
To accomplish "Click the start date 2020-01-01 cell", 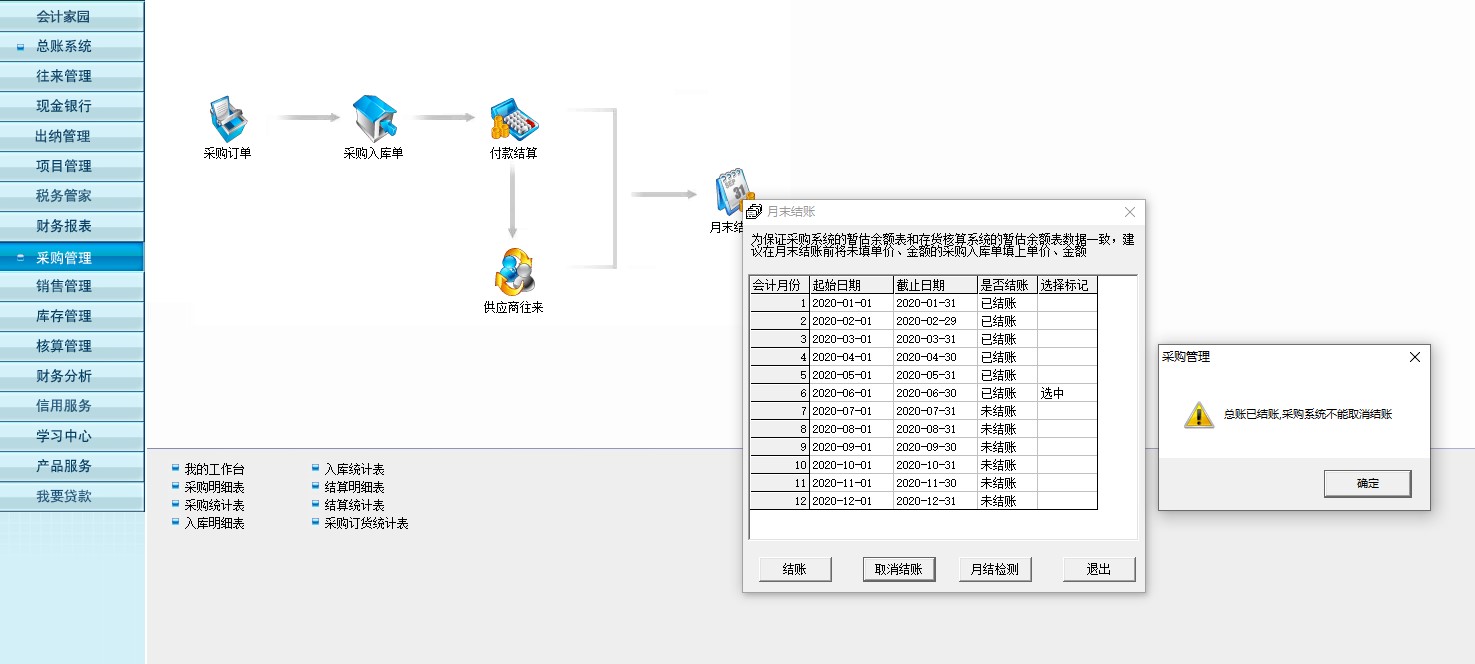I will pos(852,303).
